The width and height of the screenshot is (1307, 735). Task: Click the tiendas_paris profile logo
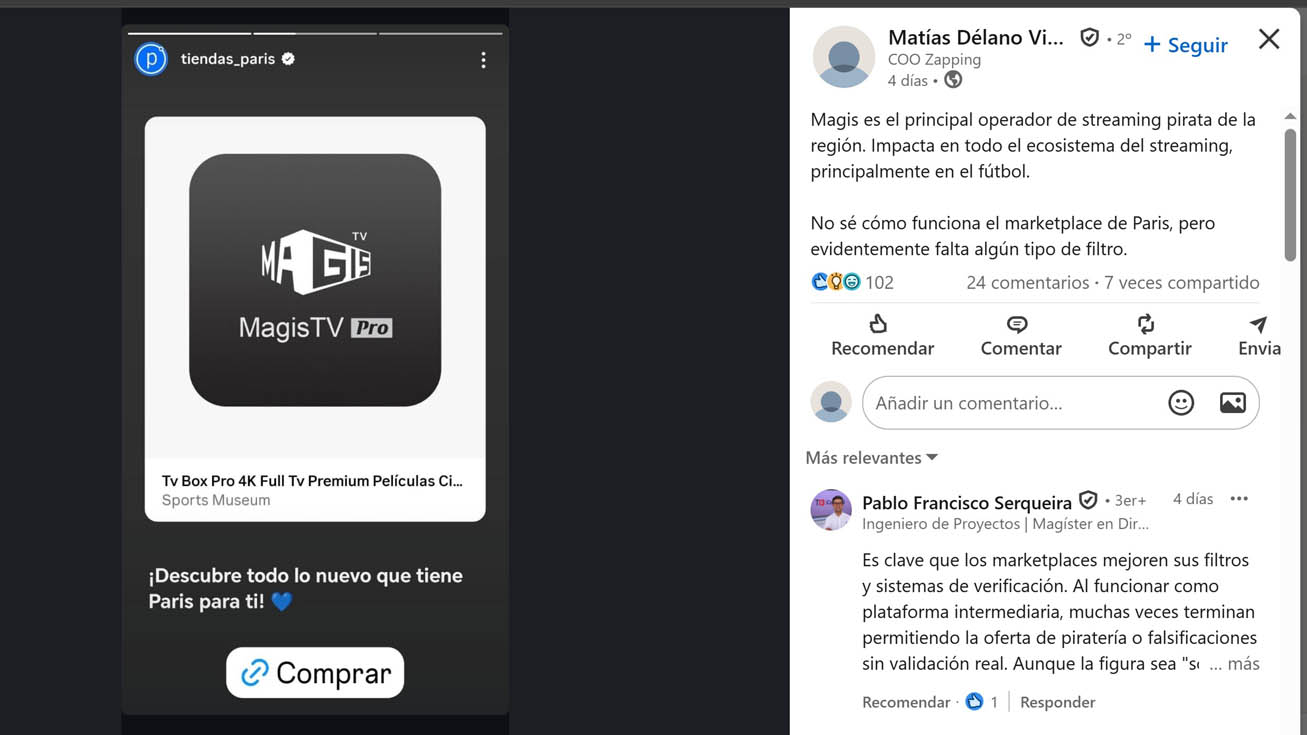151,59
